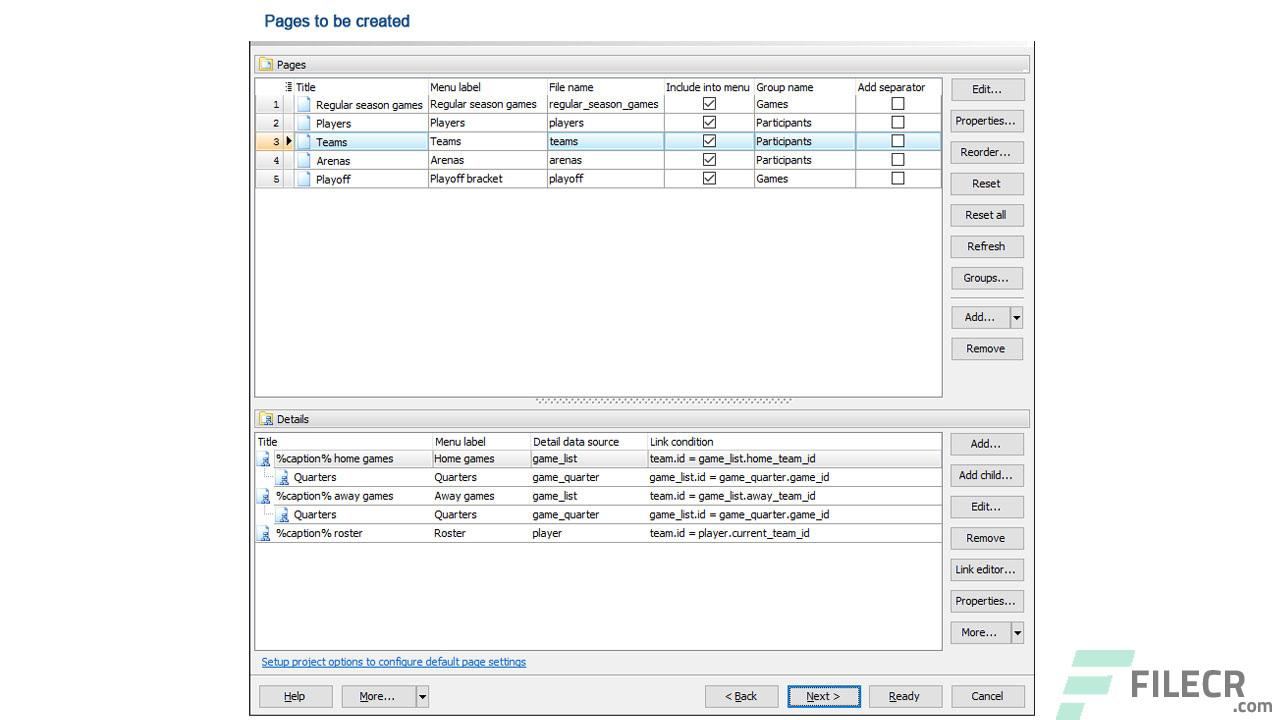This screenshot has height=720, width=1280.
Task: Click the detail page icon beside %caption% roster
Action: point(263,533)
